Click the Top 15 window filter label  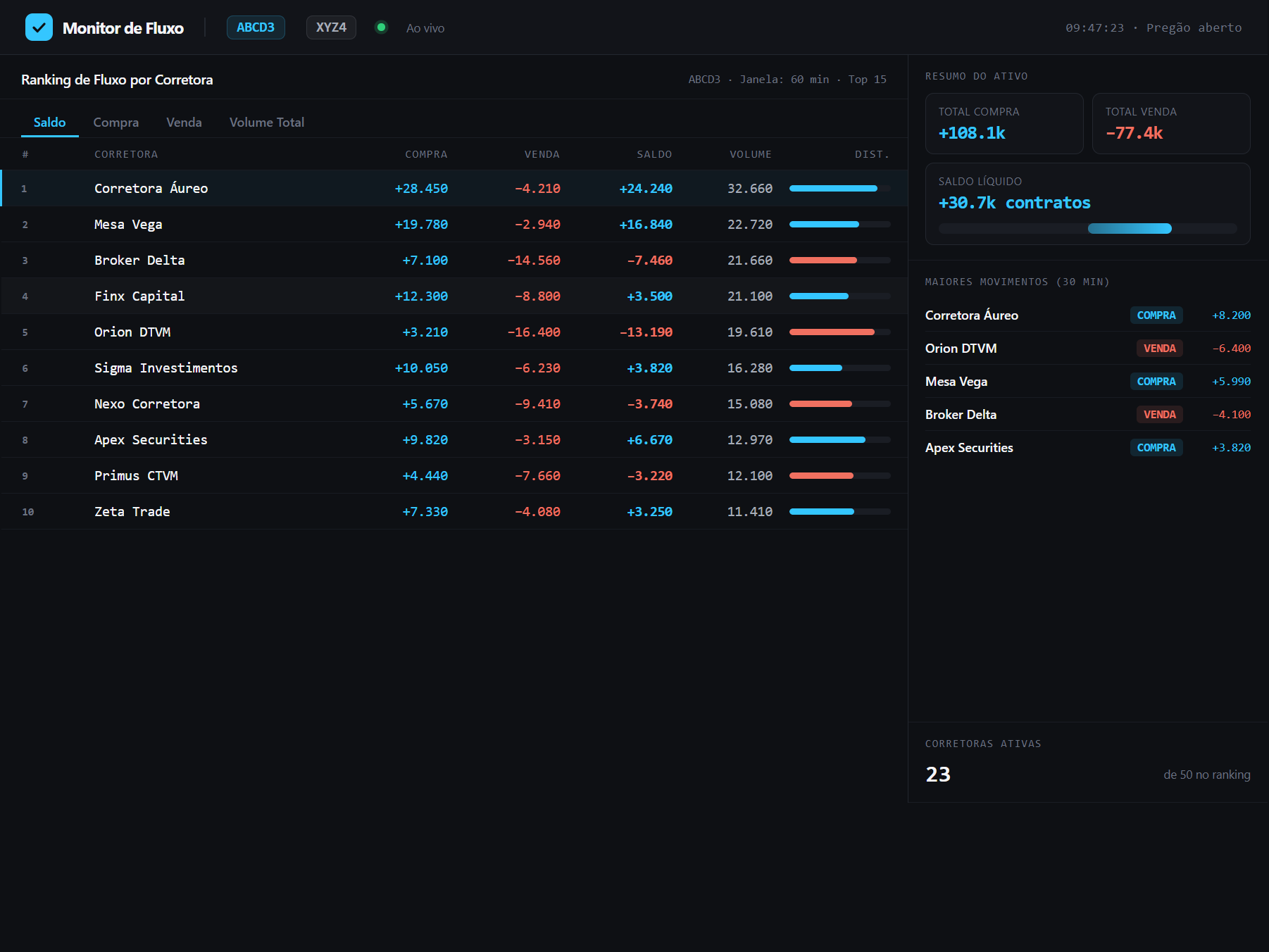pyautogui.click(x=867, y=80)
